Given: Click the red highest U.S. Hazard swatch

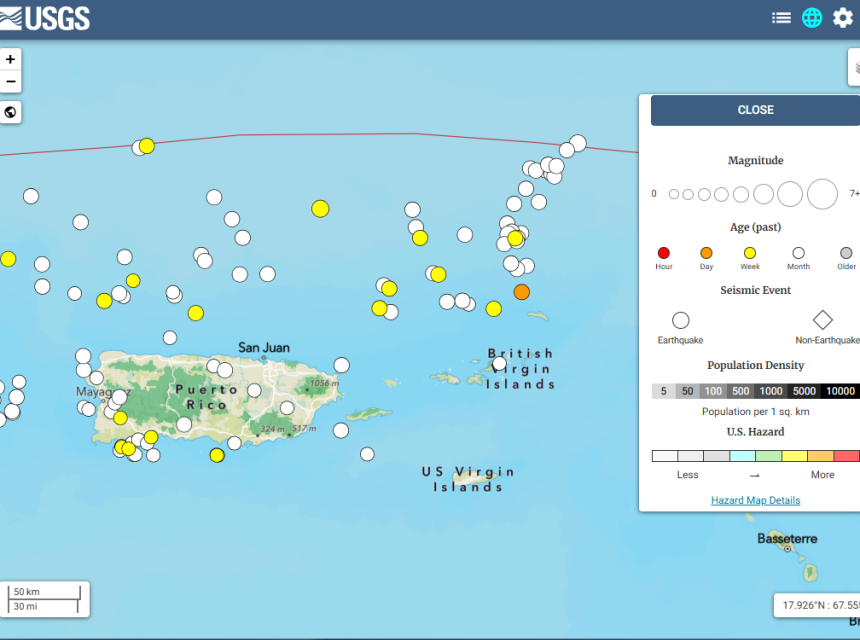Looking at the screenshot, I should pyautogui.click(x=846, y=456).
